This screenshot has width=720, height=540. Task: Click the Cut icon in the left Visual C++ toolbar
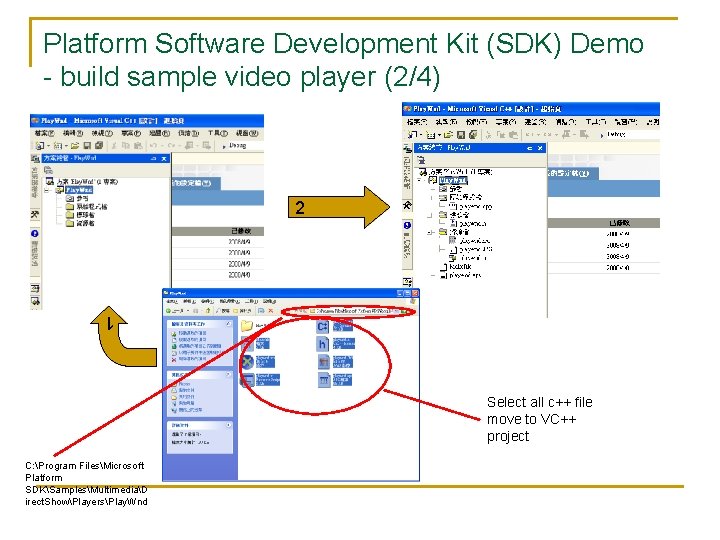[x=114, y=146]
